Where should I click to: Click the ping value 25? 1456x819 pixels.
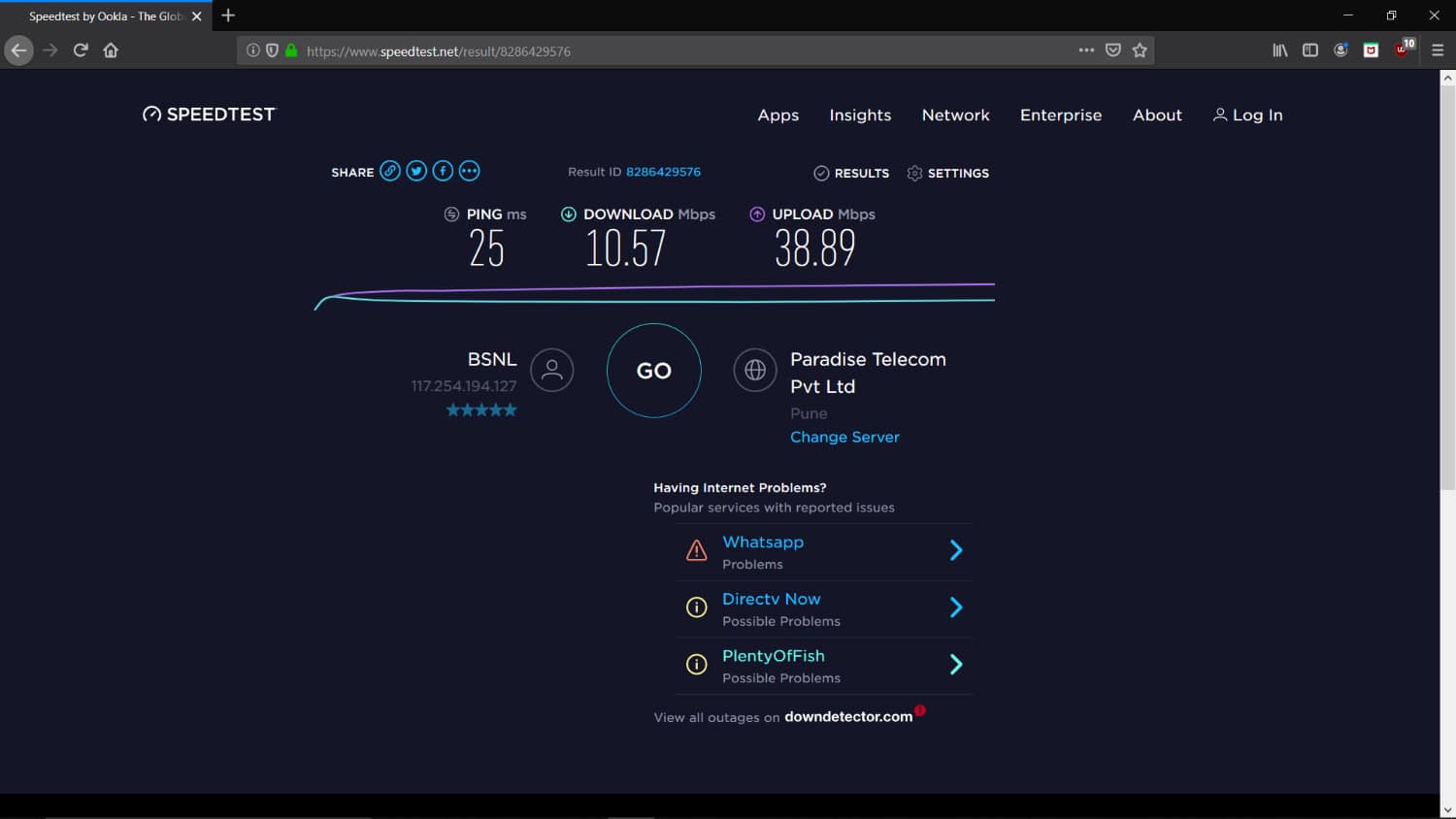(x=486, y=249)
